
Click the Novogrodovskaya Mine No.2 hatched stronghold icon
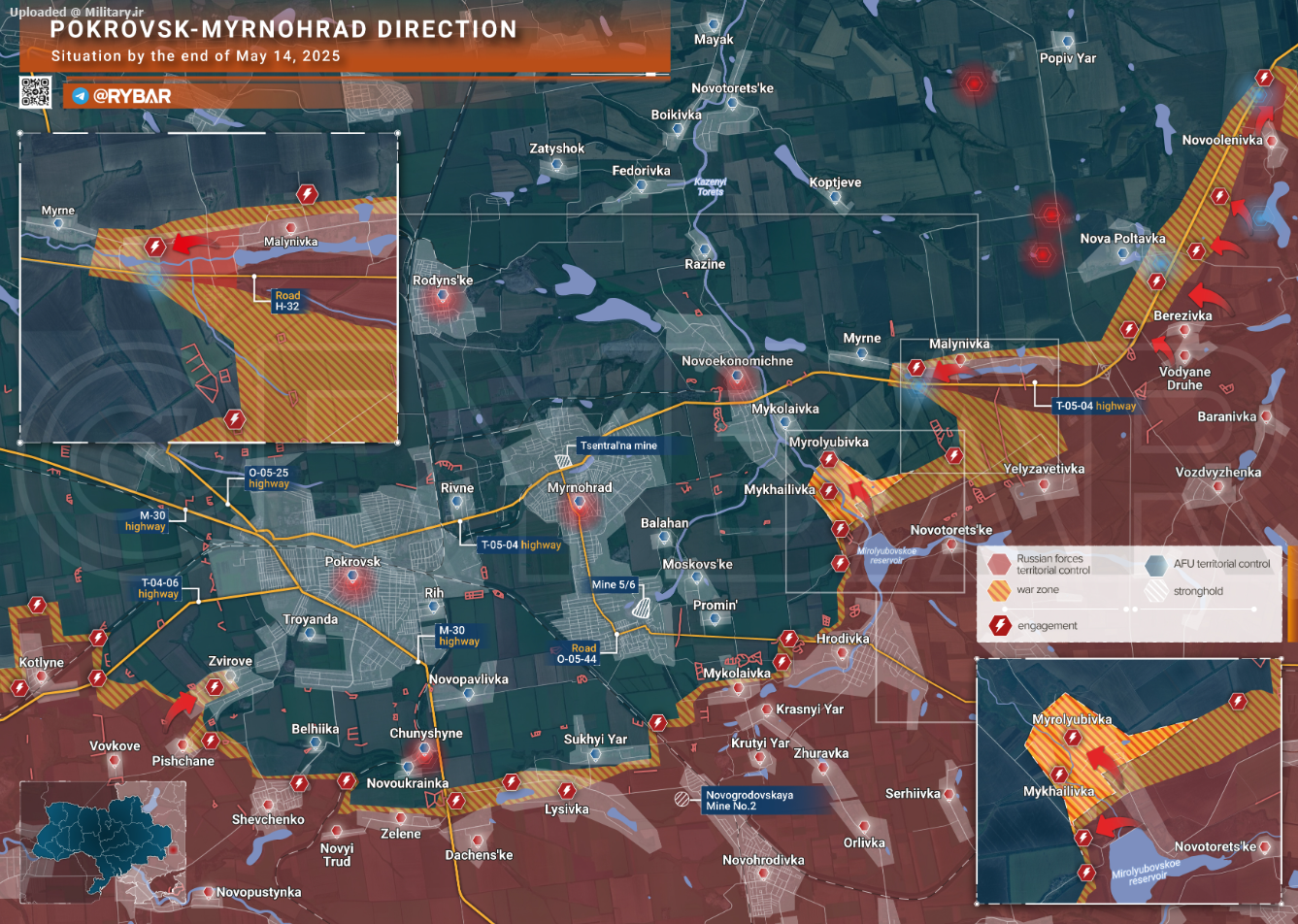[683, 800]
